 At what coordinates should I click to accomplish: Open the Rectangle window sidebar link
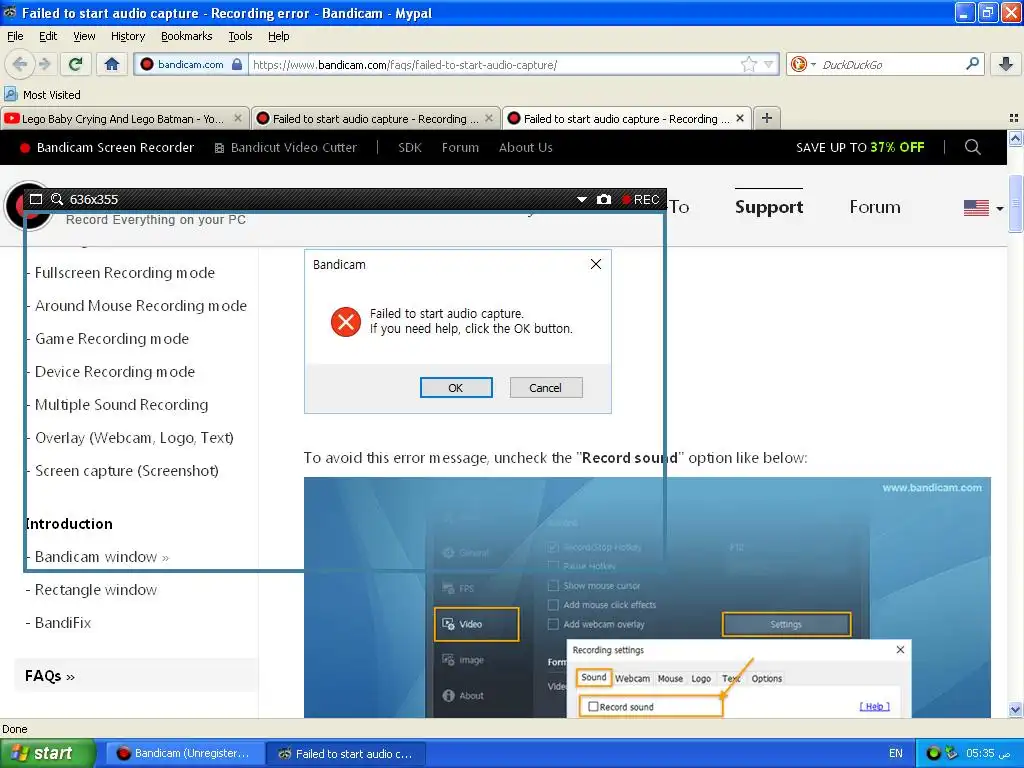[x=95, y=590]
